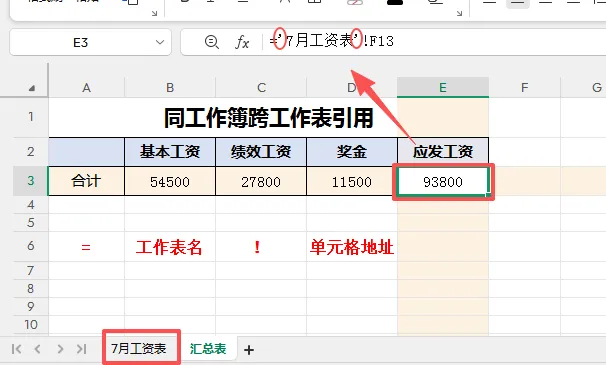Select row 8 header

pos(31,288)
